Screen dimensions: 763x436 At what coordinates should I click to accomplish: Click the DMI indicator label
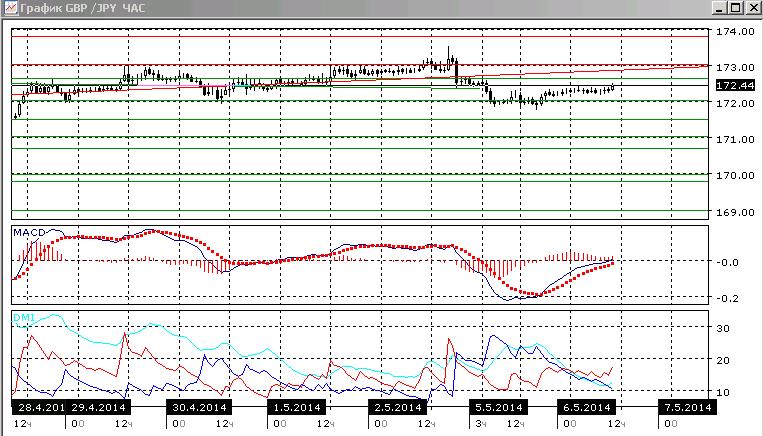(24, 318)
